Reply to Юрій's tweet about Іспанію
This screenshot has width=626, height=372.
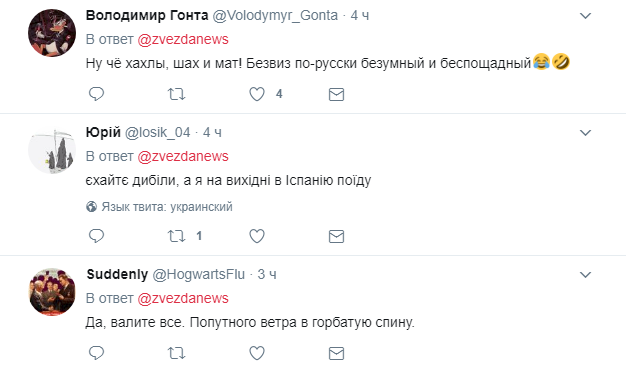[x=96, y=236]
